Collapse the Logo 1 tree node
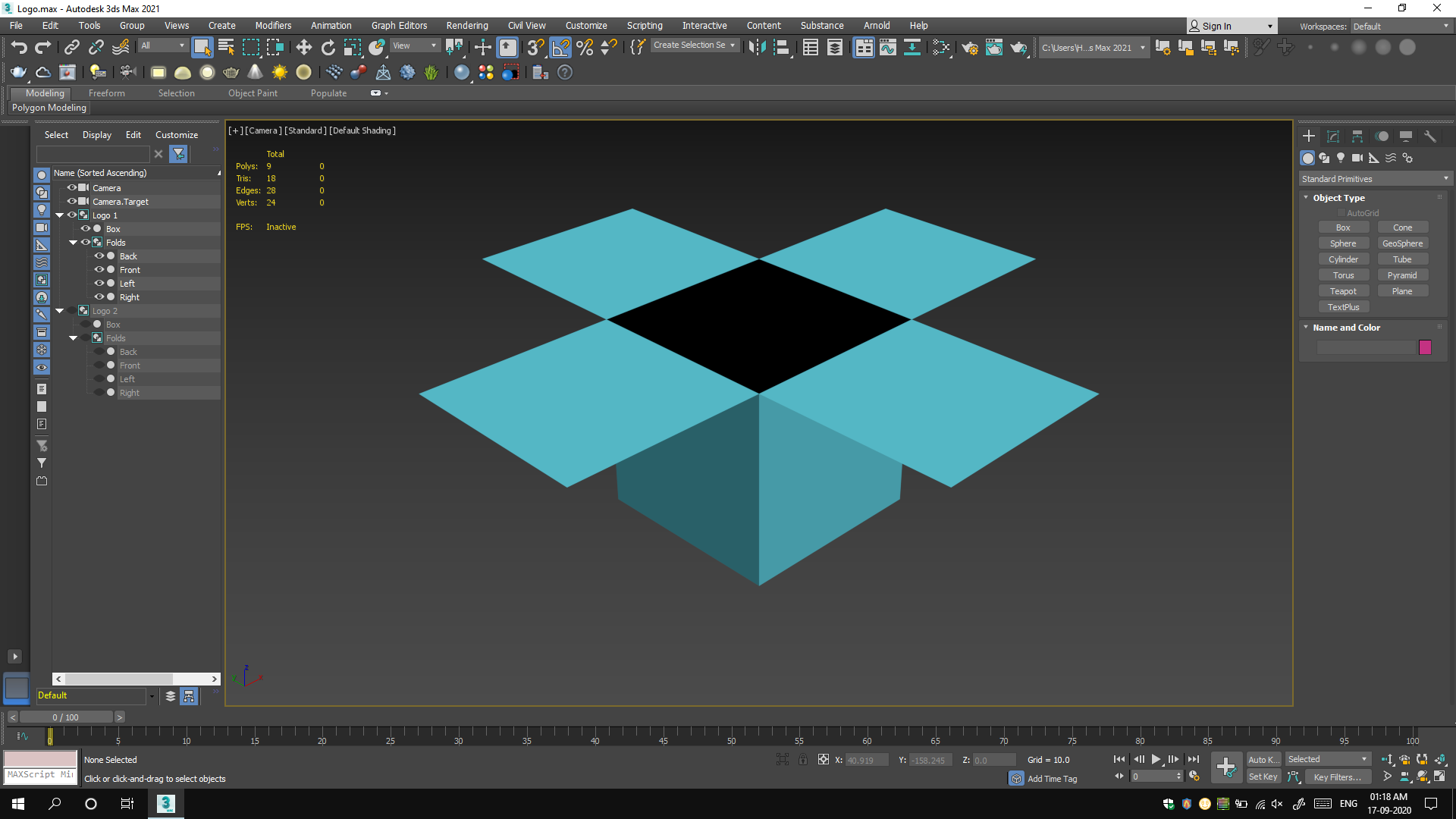This screenshot has width=1456, height=819. click(59, 215)
